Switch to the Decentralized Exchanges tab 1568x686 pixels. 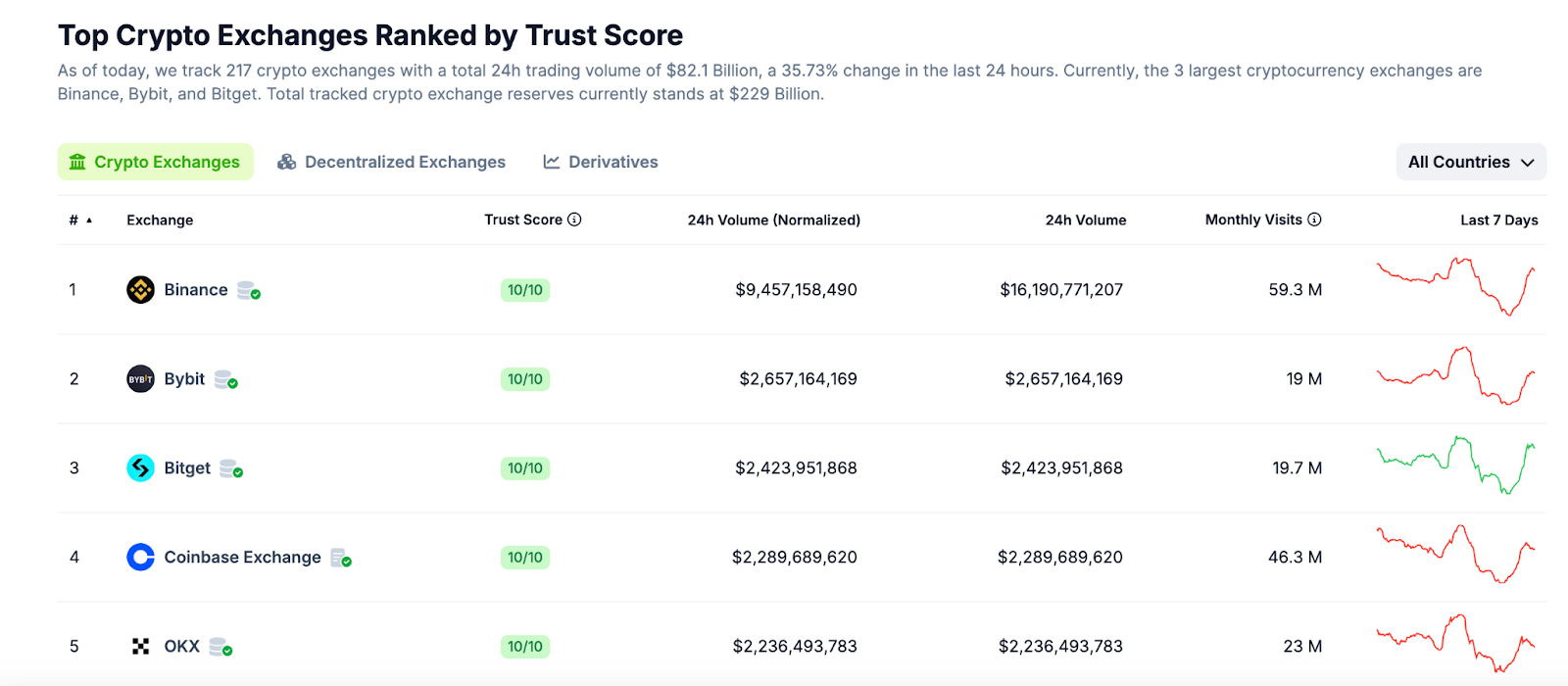click(x=391, y=161)
